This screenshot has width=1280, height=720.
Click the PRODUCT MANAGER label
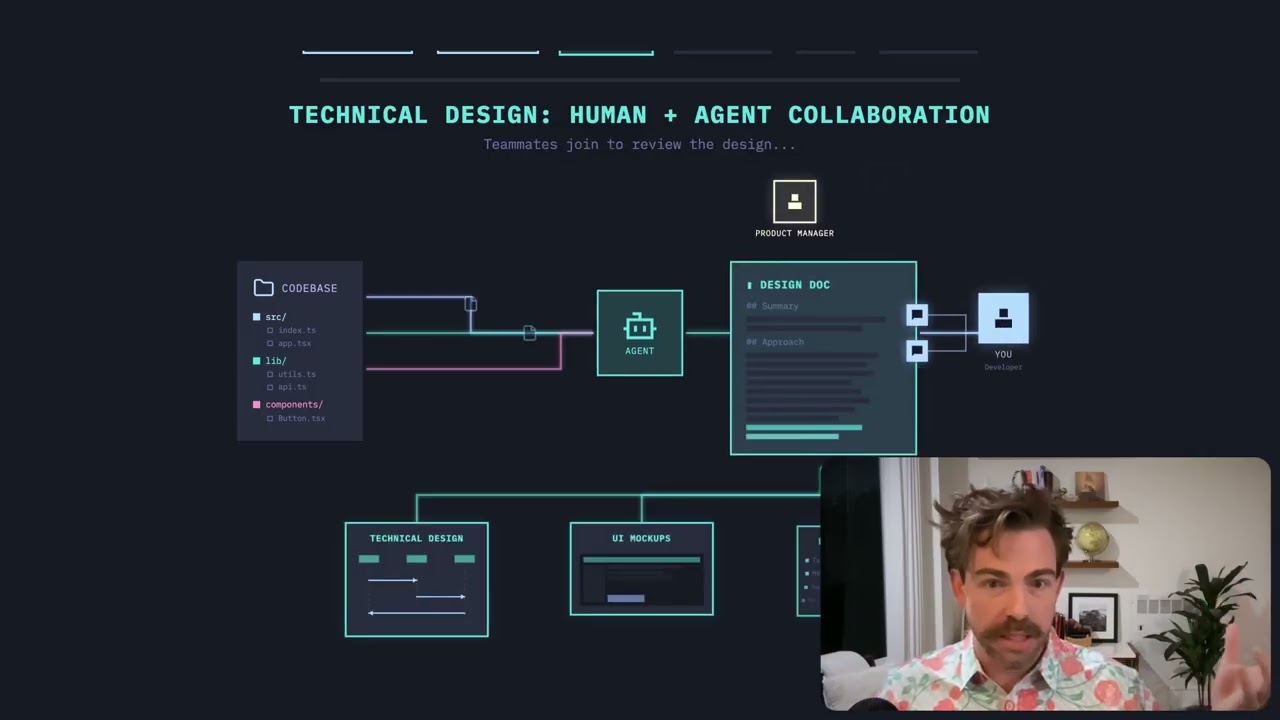click(795, 234)
